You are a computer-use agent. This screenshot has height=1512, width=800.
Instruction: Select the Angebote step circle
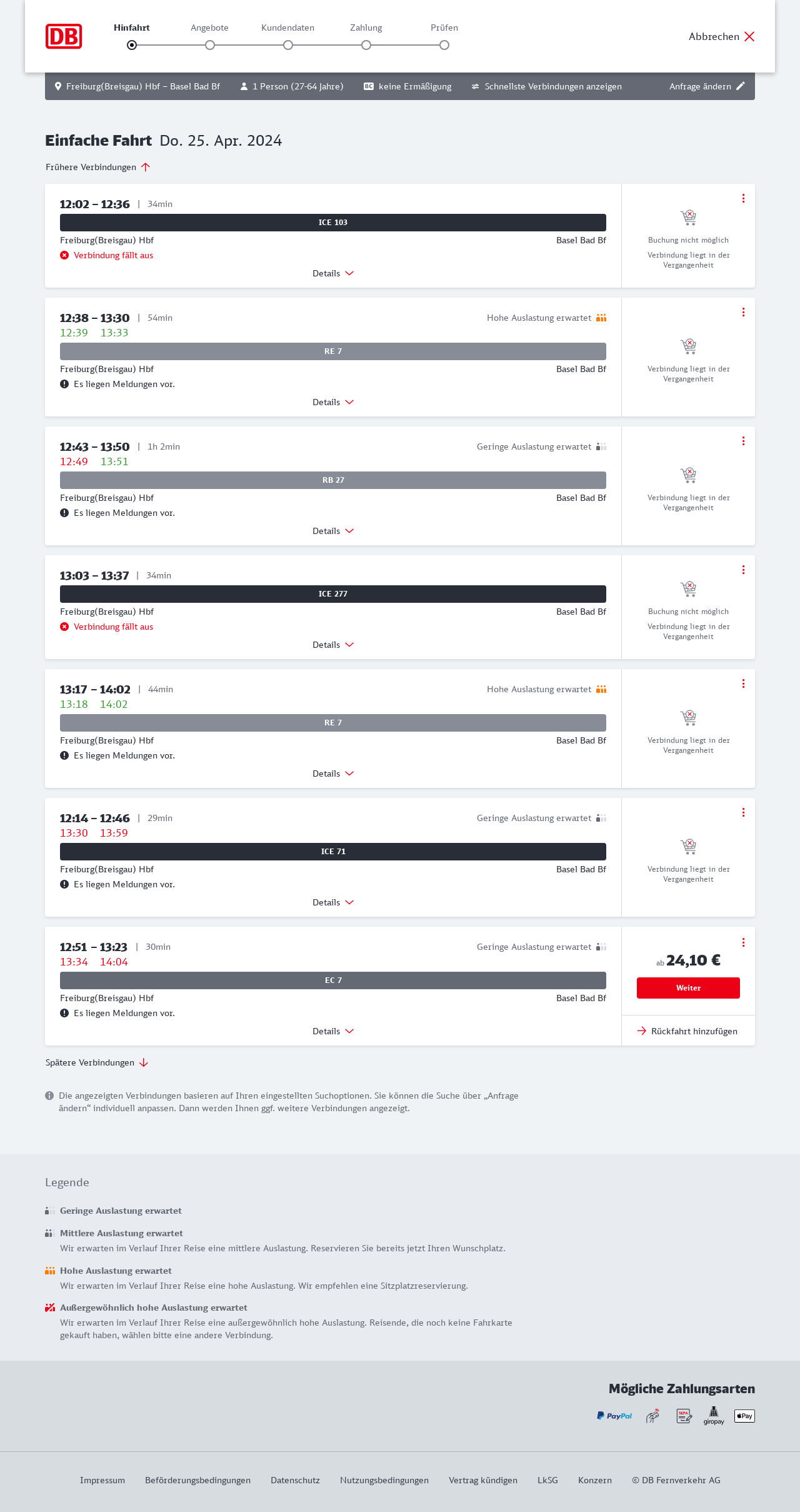(210, 45)
